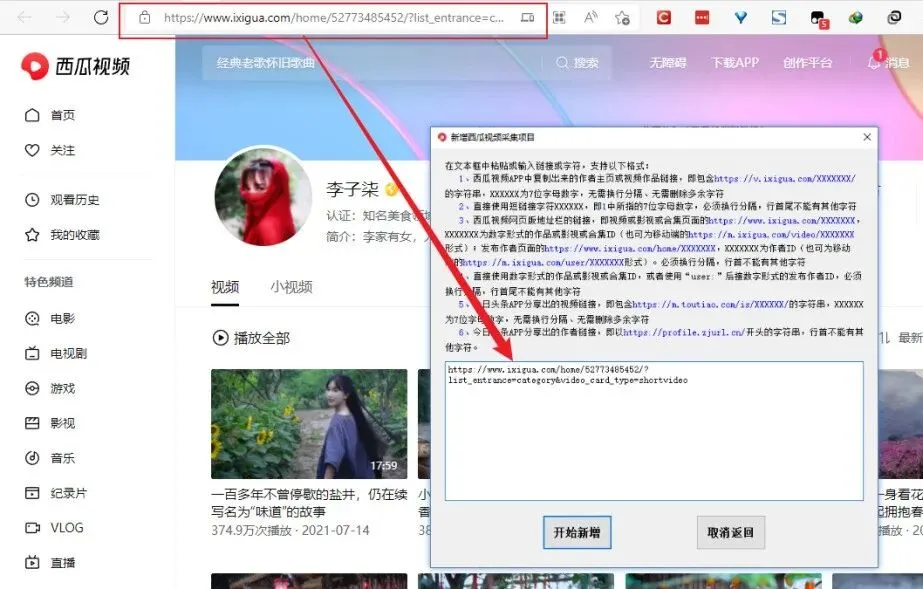Click the QR code icon beside address bar
The image size is (923, 589).
tap(559, 18)
